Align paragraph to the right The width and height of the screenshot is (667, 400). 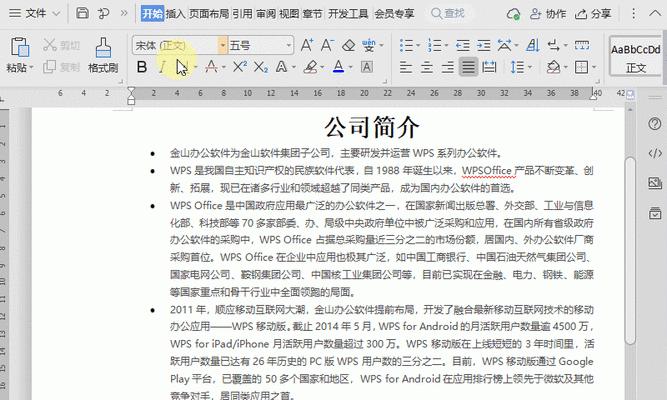point(448,67)
